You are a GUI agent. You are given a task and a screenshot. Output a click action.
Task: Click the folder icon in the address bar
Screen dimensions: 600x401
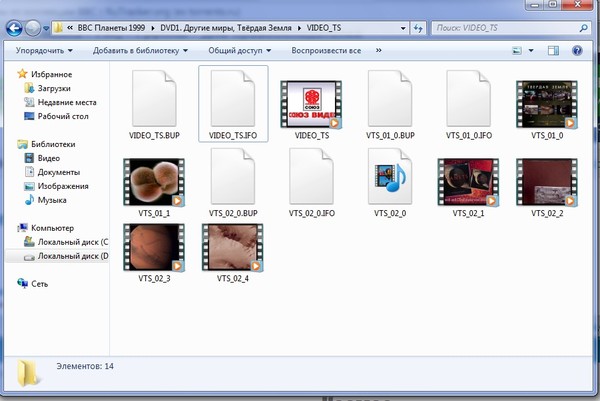pyautogui.click(x=58, y=28)
